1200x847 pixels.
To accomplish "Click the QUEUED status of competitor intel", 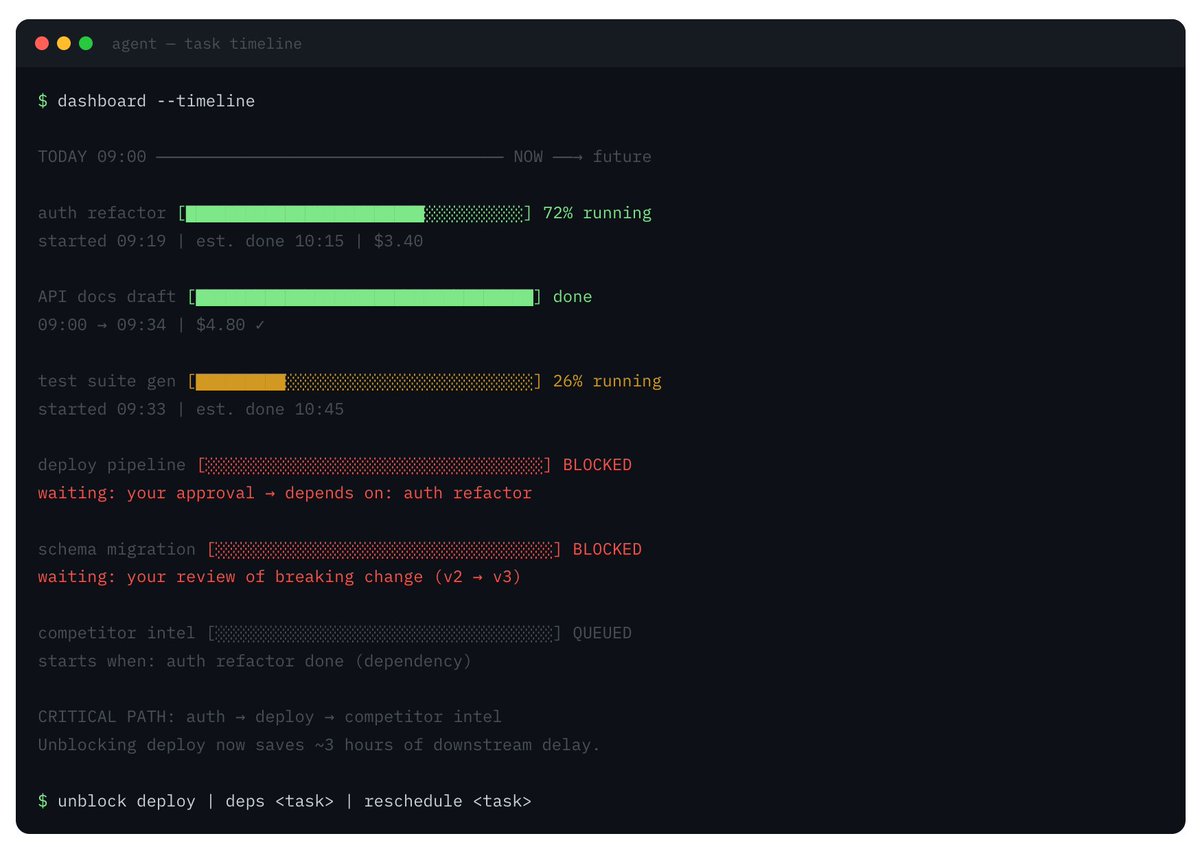I will pos(602,633).
